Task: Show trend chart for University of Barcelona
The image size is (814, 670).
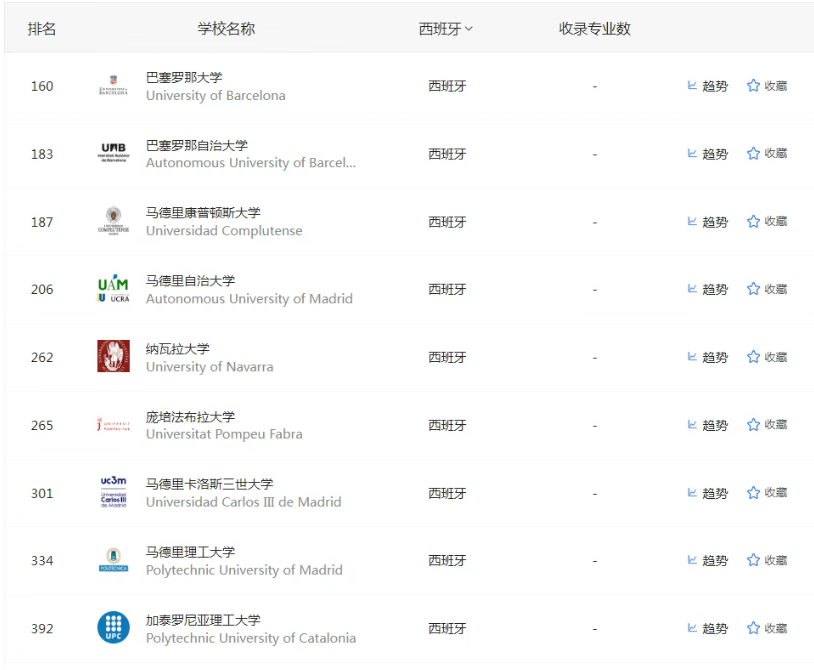Action: pos(708,86)
